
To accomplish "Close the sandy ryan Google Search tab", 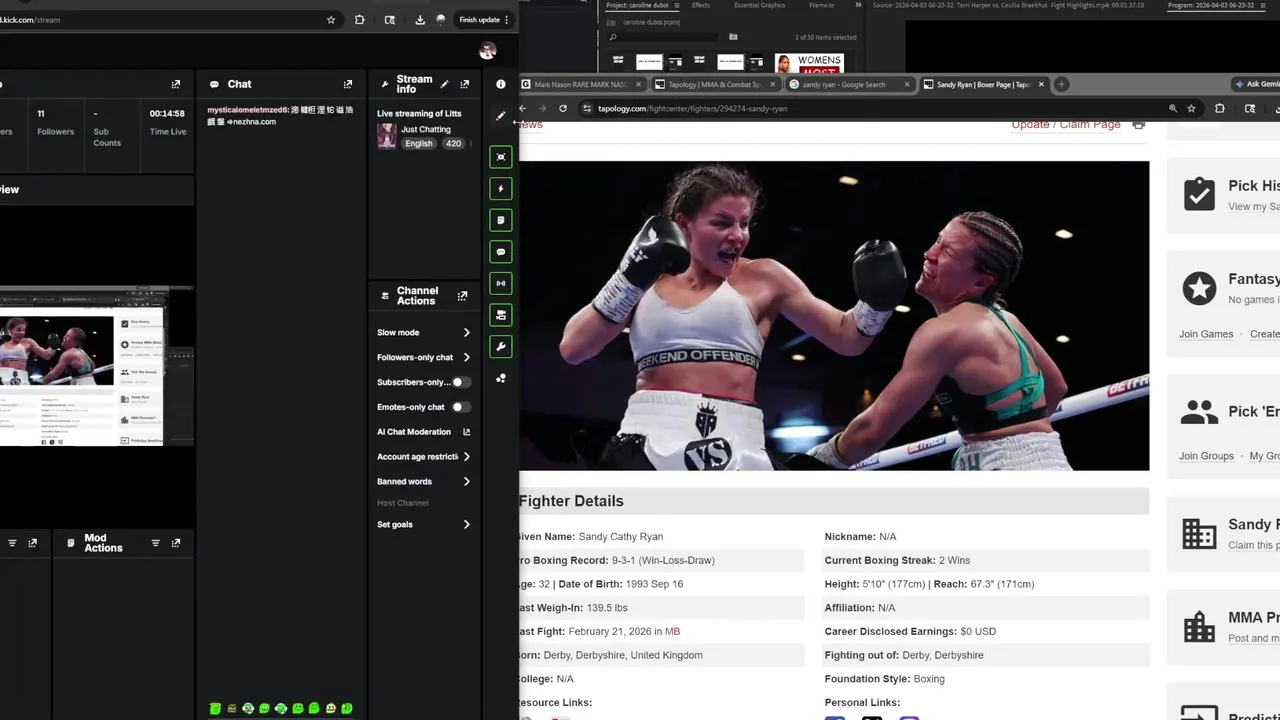I will coord(907,85).
